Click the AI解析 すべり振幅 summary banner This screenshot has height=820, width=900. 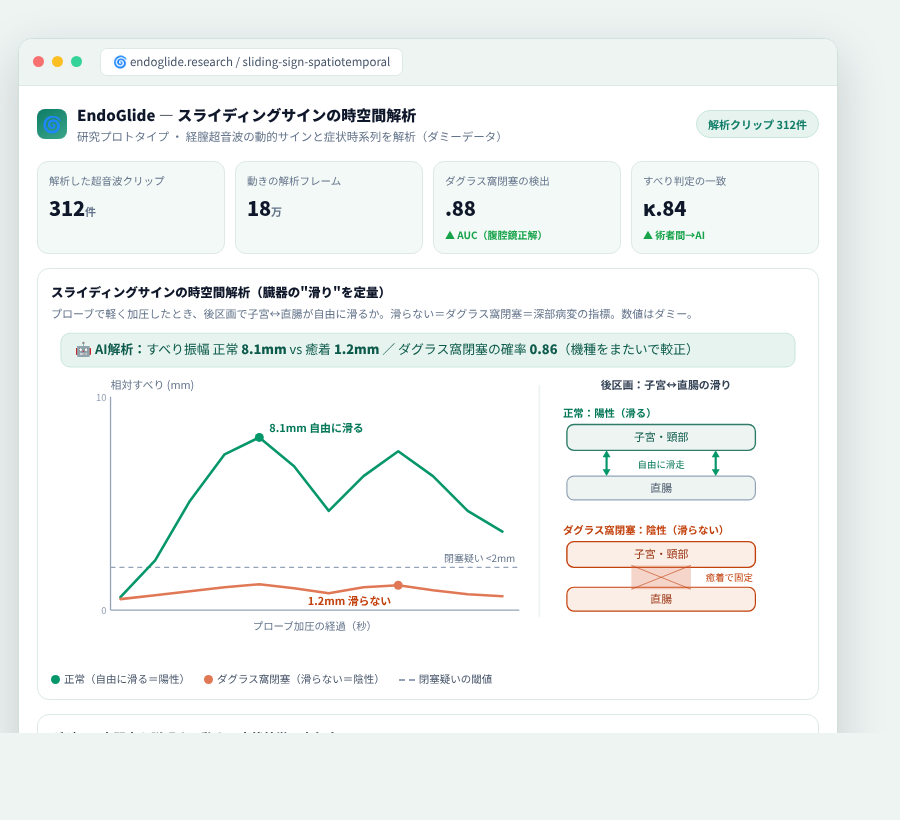428,350
